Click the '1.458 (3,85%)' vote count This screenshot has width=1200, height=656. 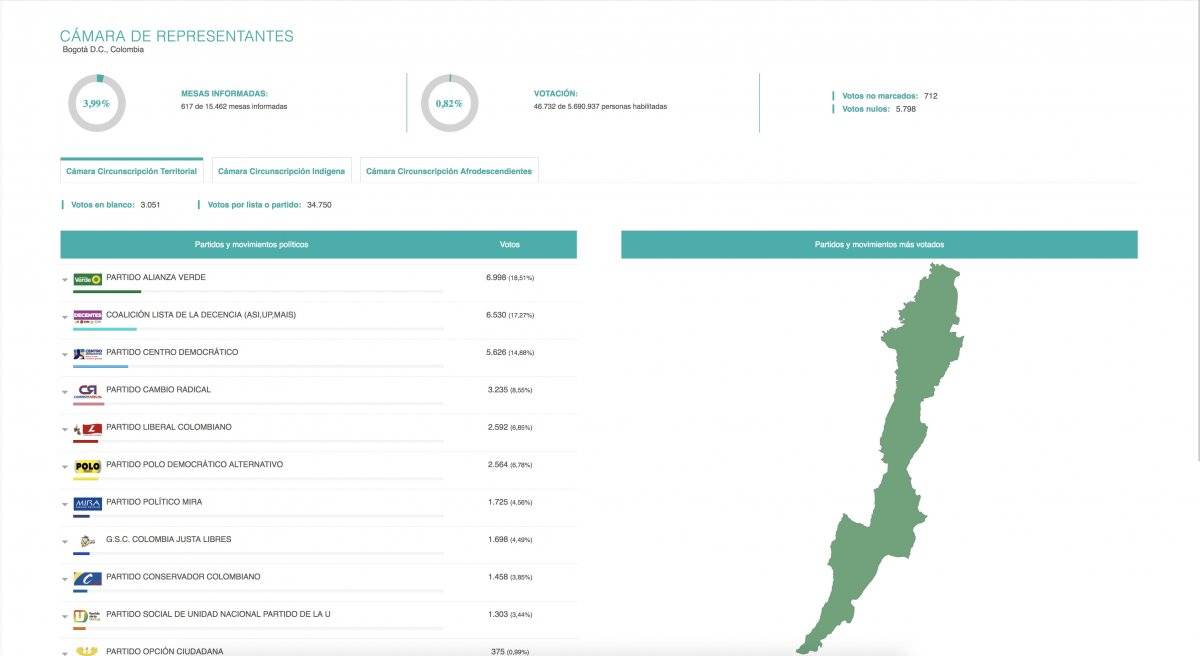pyautogui.click(x=510, y=577)
